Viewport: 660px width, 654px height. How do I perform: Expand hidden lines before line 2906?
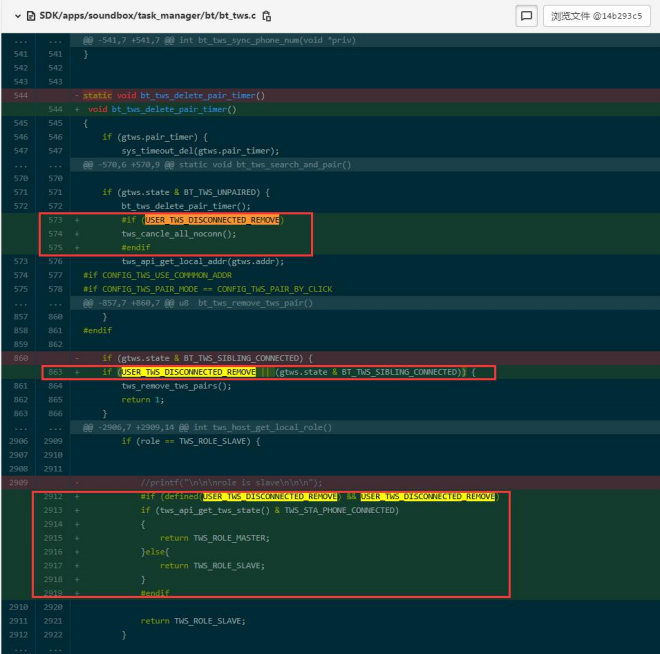pos(35,427)
